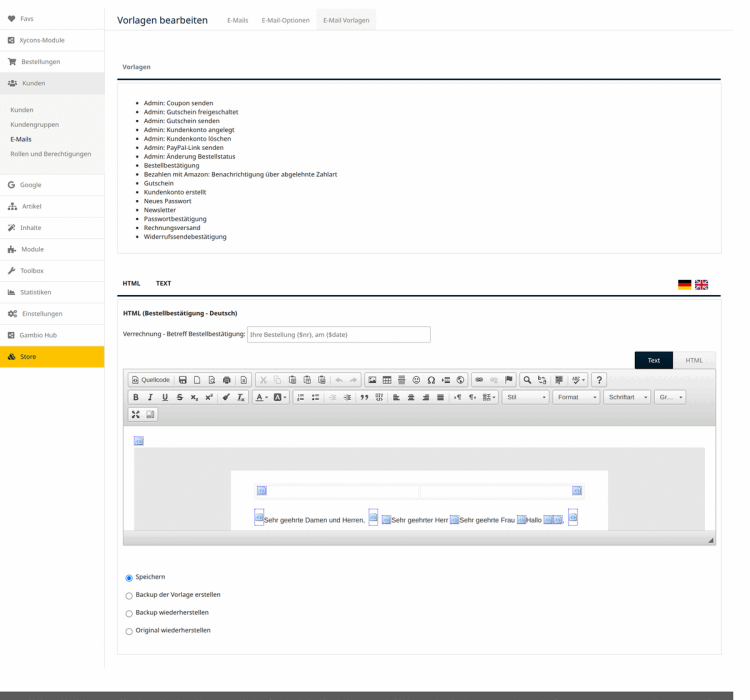Maximize the editor with fullscreen icon
The height and width of the screenshot is (700, 750).
136,414
